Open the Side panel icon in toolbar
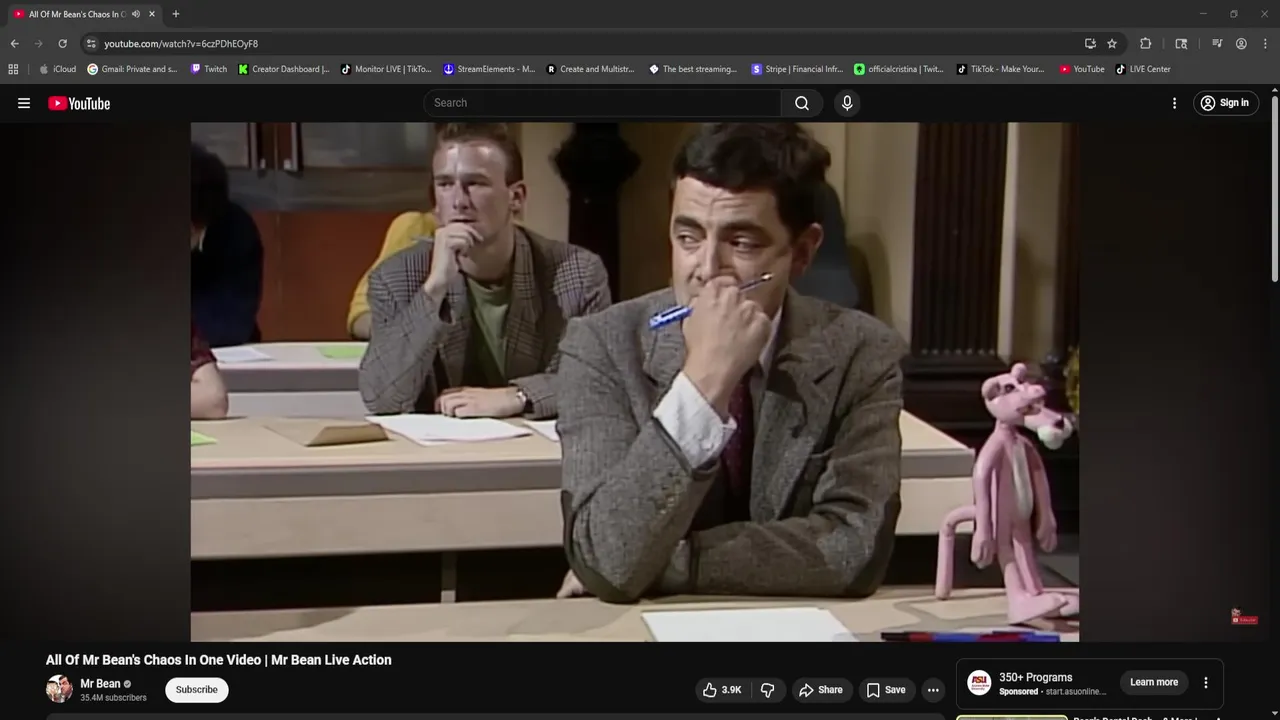This screenshot has height=720, width=1280. [1181, 44]
